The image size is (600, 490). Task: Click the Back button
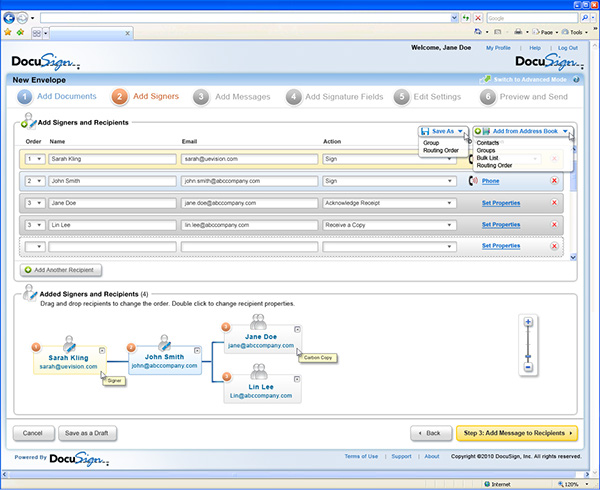(430, 433)
